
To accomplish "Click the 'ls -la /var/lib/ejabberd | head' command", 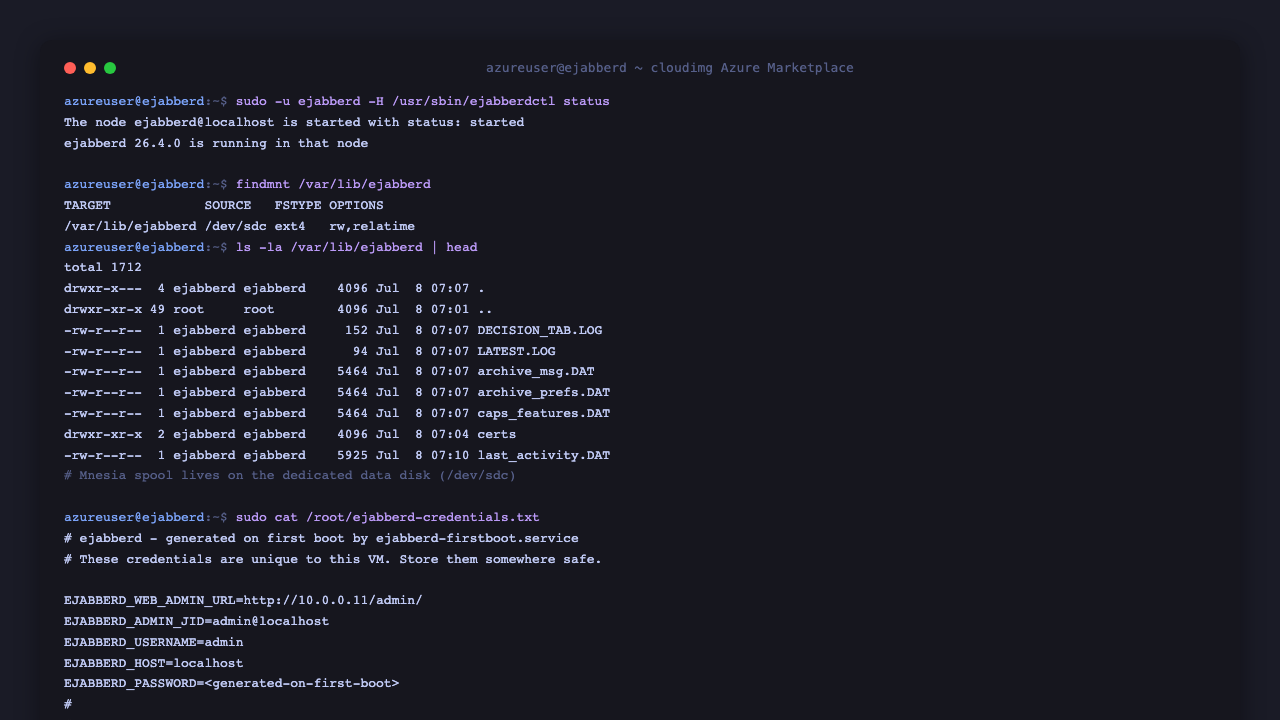I will point(357,247).
